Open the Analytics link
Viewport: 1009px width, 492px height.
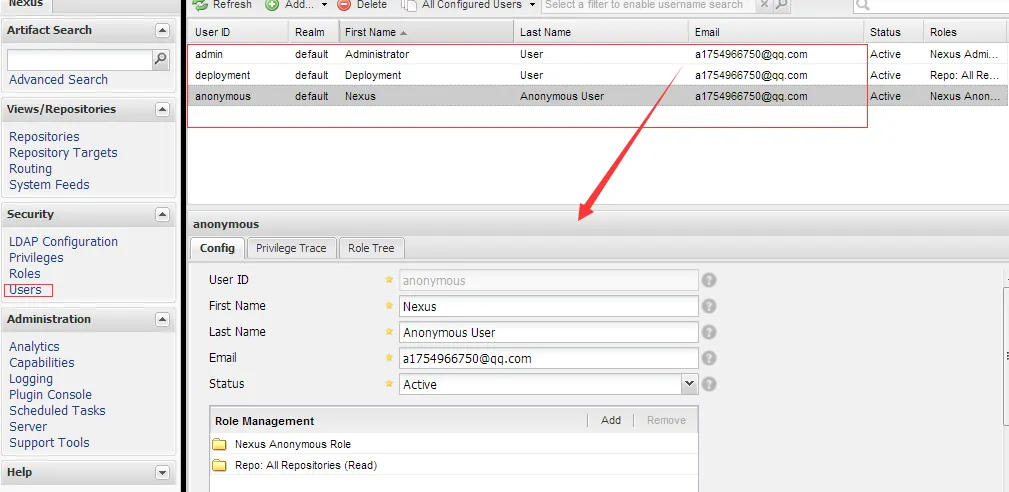tap(34, 347)
